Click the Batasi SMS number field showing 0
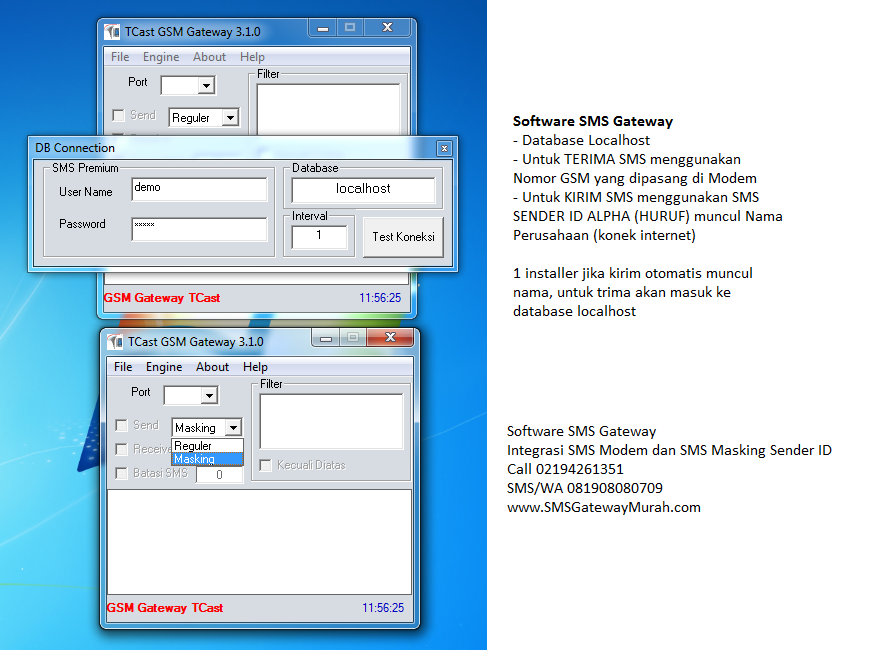This screenshot has height=650, width=884. coord(219,475)
